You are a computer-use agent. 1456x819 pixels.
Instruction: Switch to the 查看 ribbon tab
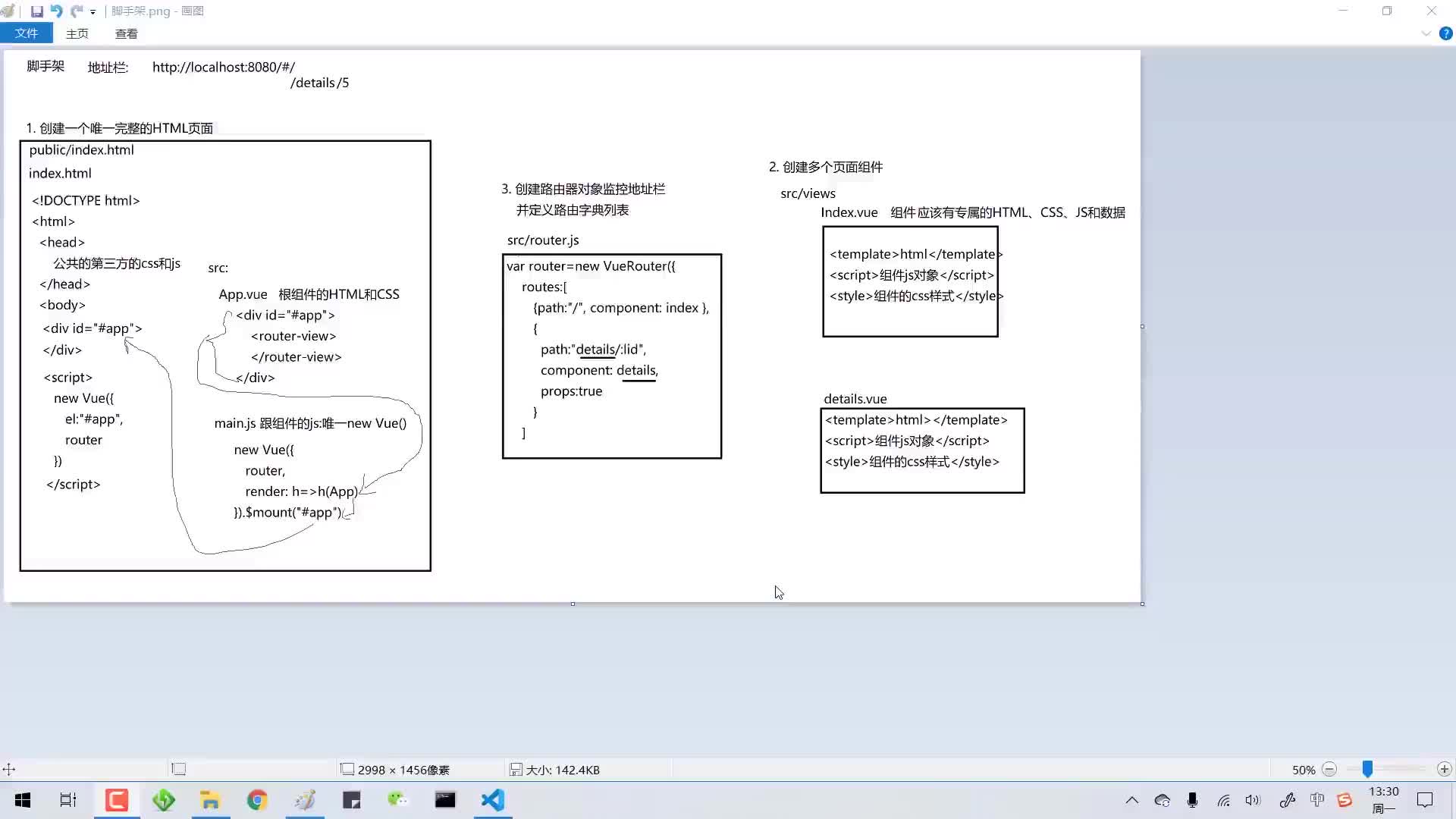[x=126, y=33]
